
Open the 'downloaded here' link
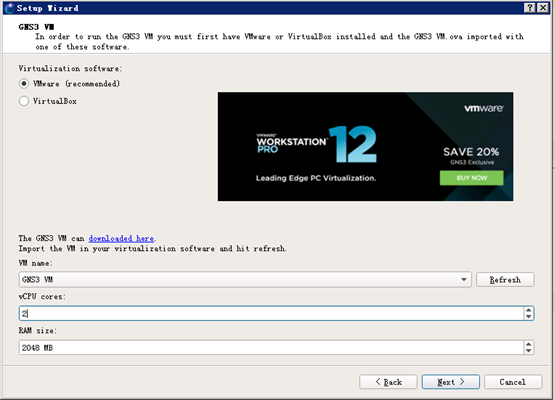coord(121,239)
